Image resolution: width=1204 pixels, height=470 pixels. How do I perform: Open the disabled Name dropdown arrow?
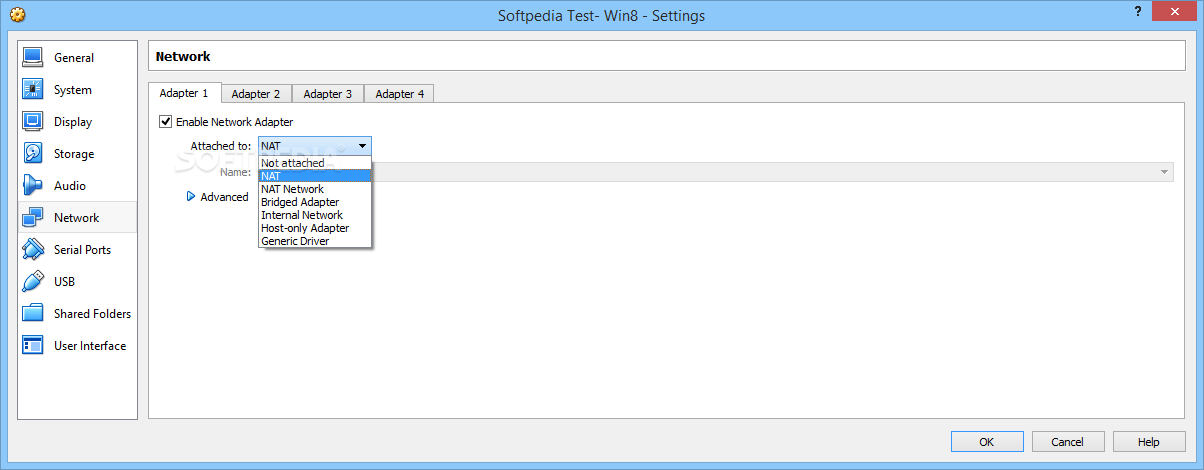click(1165, 172)
